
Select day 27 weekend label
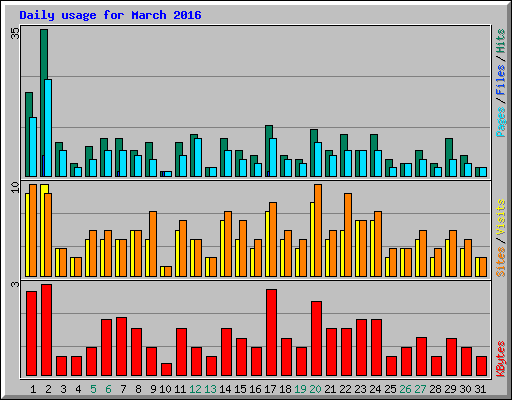(x=420, y=389)
